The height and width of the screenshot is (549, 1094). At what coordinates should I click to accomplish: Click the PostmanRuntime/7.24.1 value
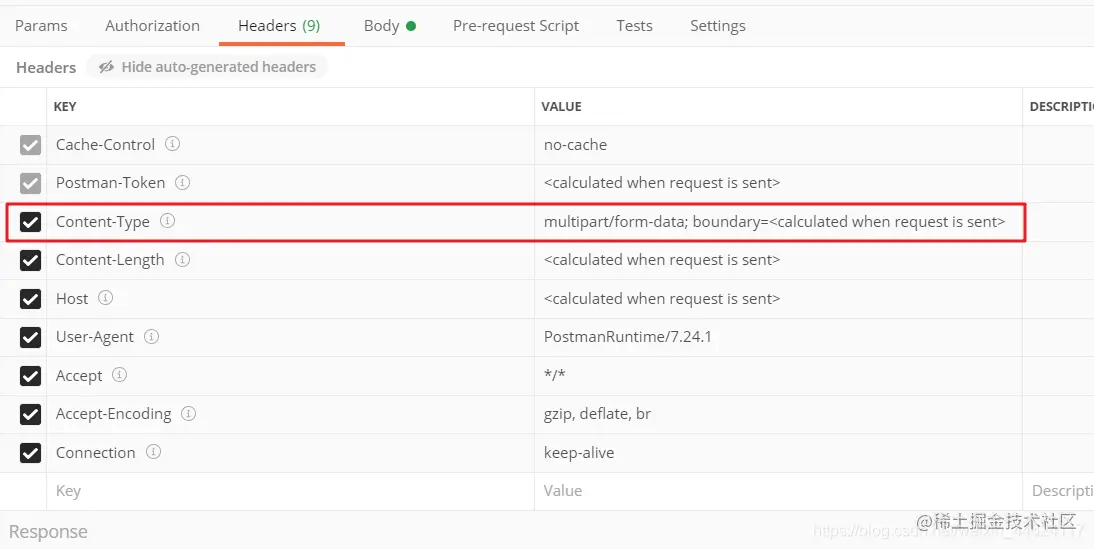pyautogui.click(x=627, y=337)
